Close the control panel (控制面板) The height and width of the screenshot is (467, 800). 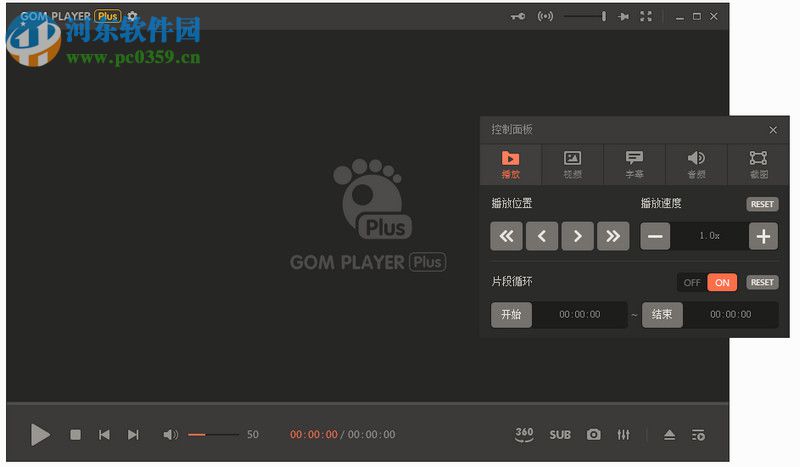point(773,130)
